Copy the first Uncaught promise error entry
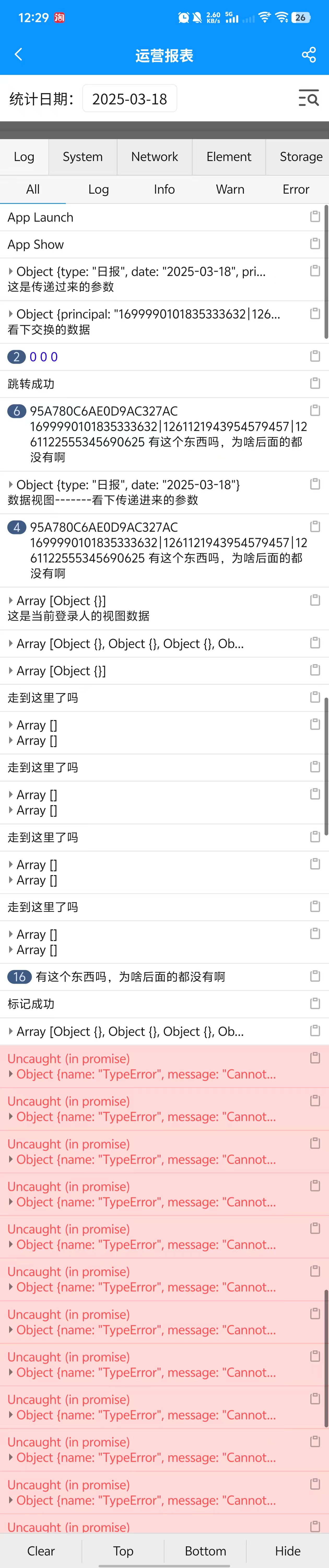The height and width of the screenshot is (1568, 329). click(315, 1058)
